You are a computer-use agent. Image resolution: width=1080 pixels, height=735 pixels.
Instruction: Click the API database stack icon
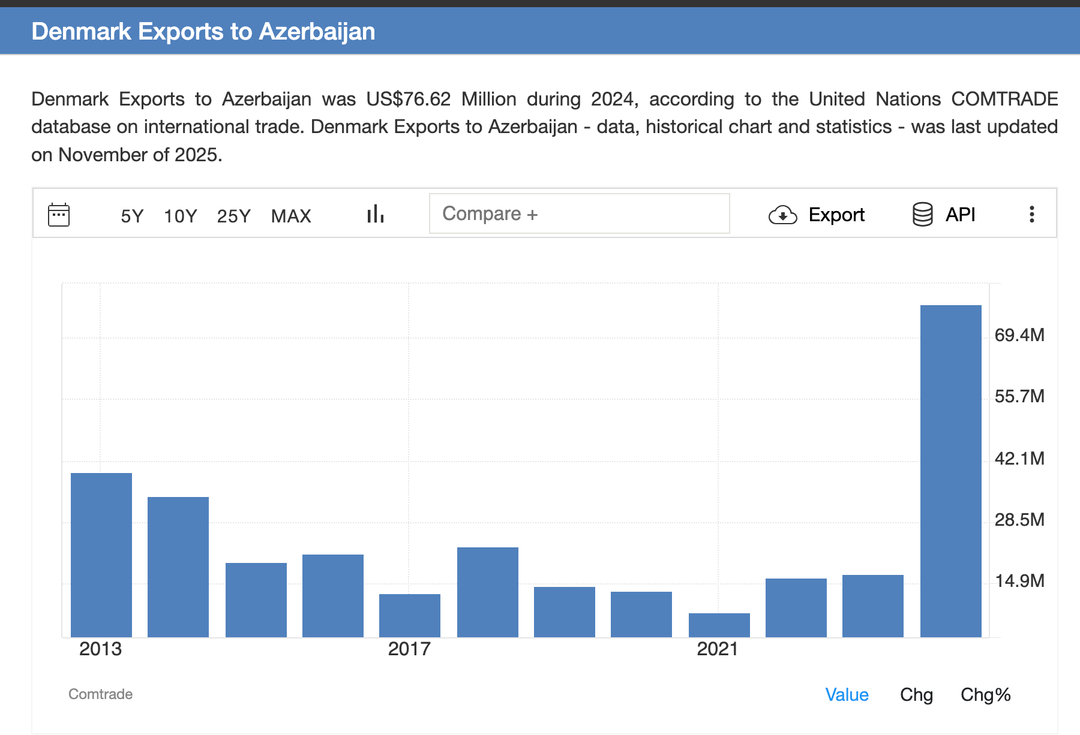922,214
